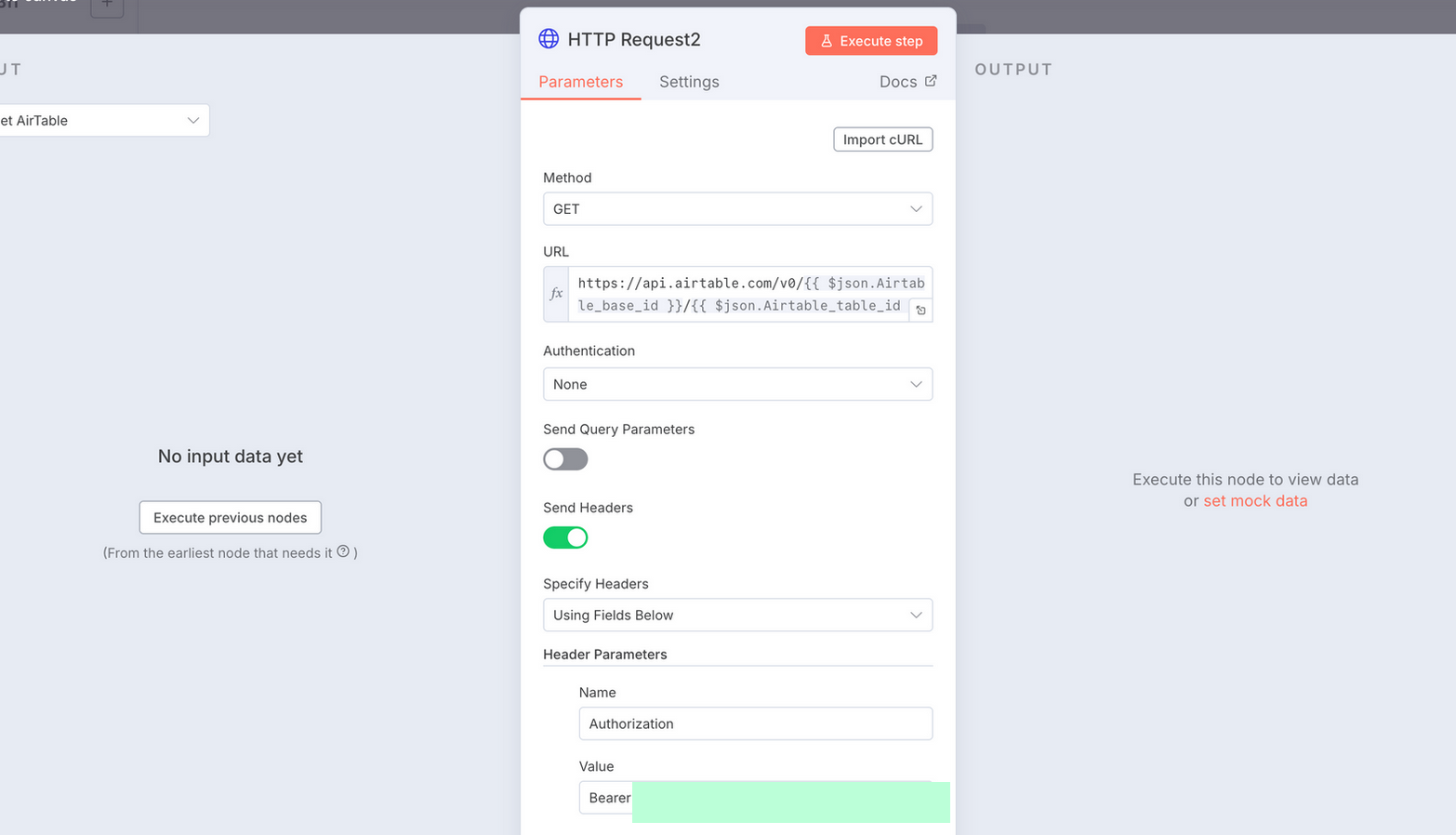Enable the Send Query Parameters toggle

pyautogui.click(x=565, y=459)
